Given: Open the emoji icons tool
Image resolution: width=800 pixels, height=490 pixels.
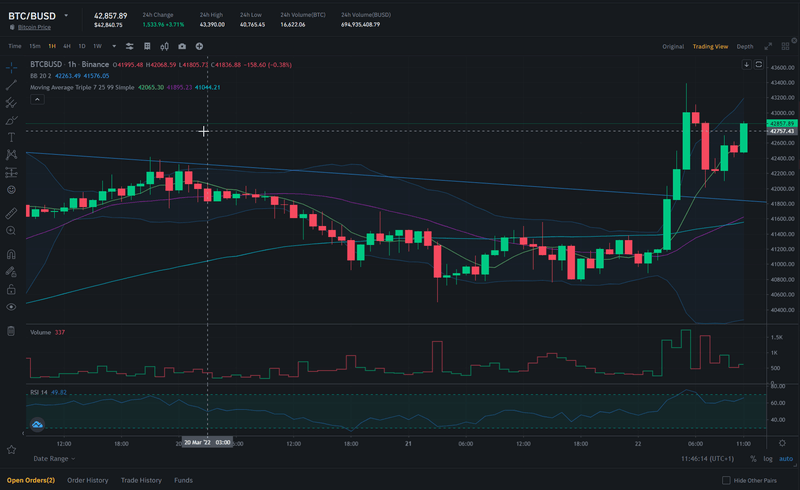Looking at the screenshot, I should click(11, 190).
